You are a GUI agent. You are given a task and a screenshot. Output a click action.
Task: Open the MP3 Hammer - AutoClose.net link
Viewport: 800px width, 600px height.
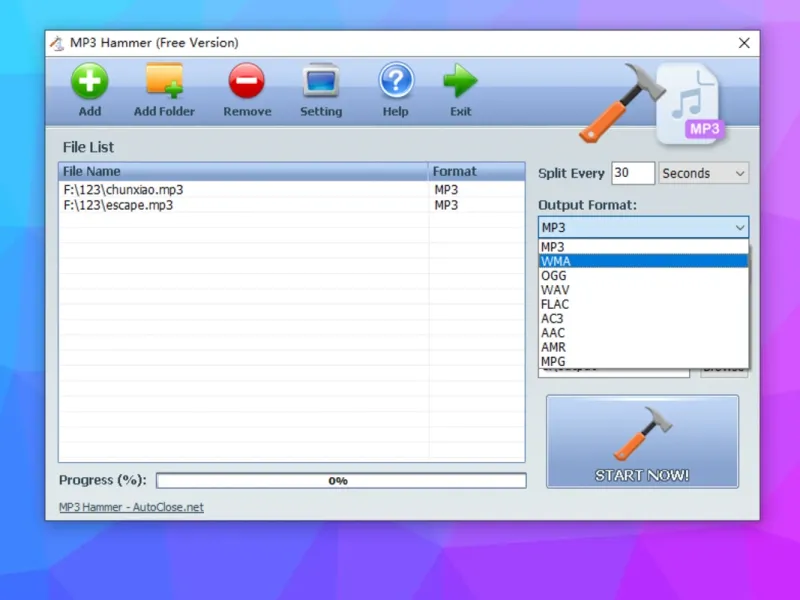point(131,507)
